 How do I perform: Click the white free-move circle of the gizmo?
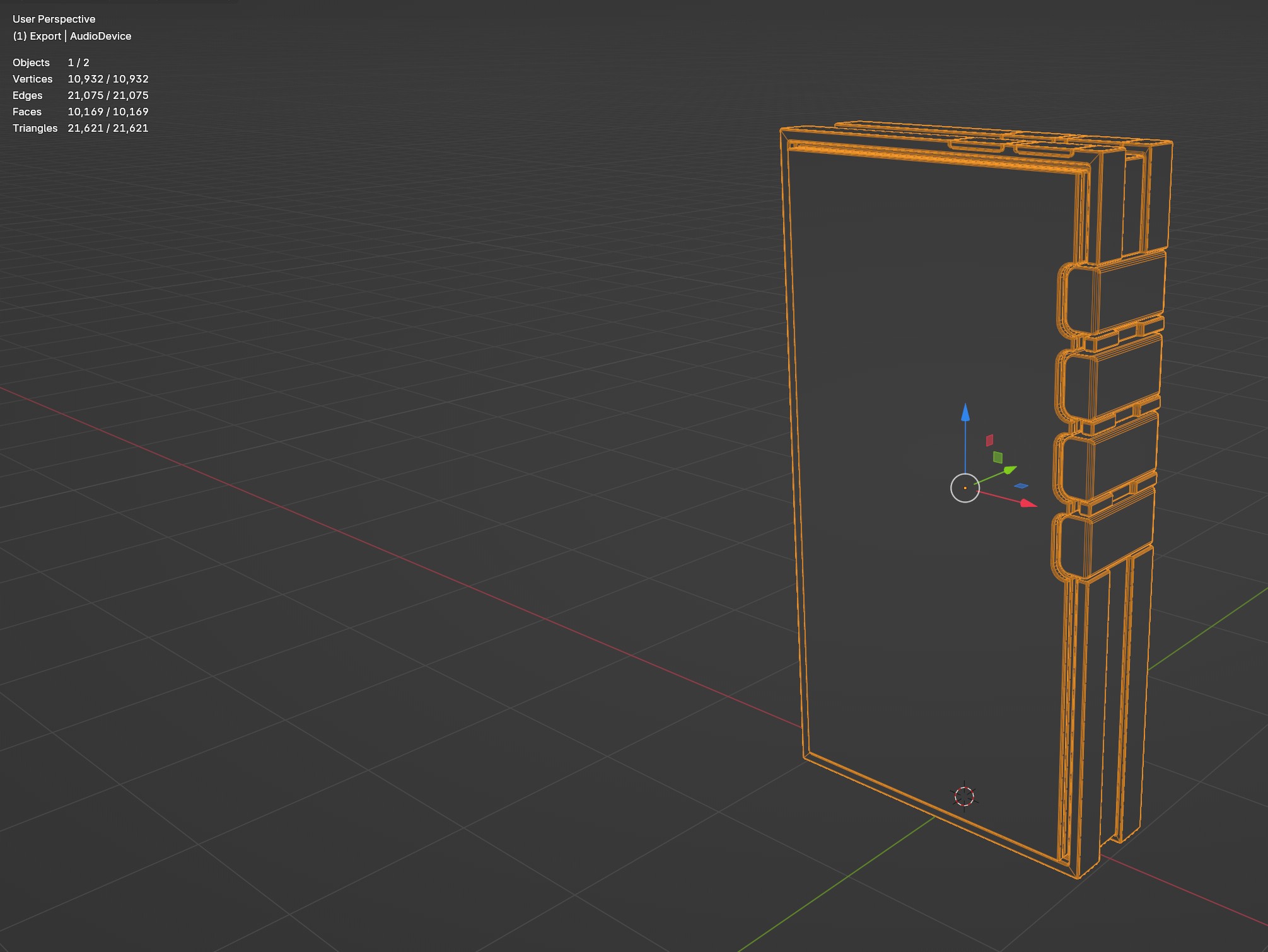pyautogui.click(x=965, y=488)
